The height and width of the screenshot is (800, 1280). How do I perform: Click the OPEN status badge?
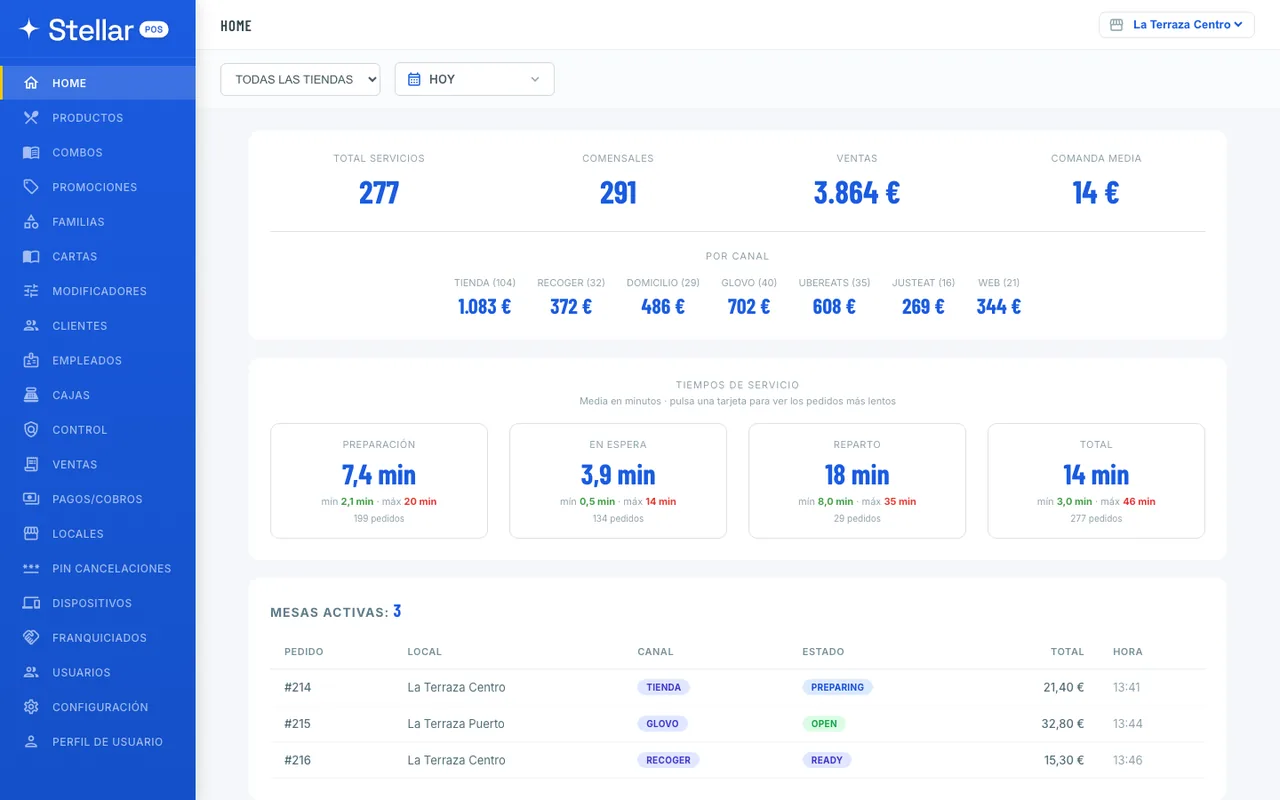pyautogui.click(x=824, y=724)
